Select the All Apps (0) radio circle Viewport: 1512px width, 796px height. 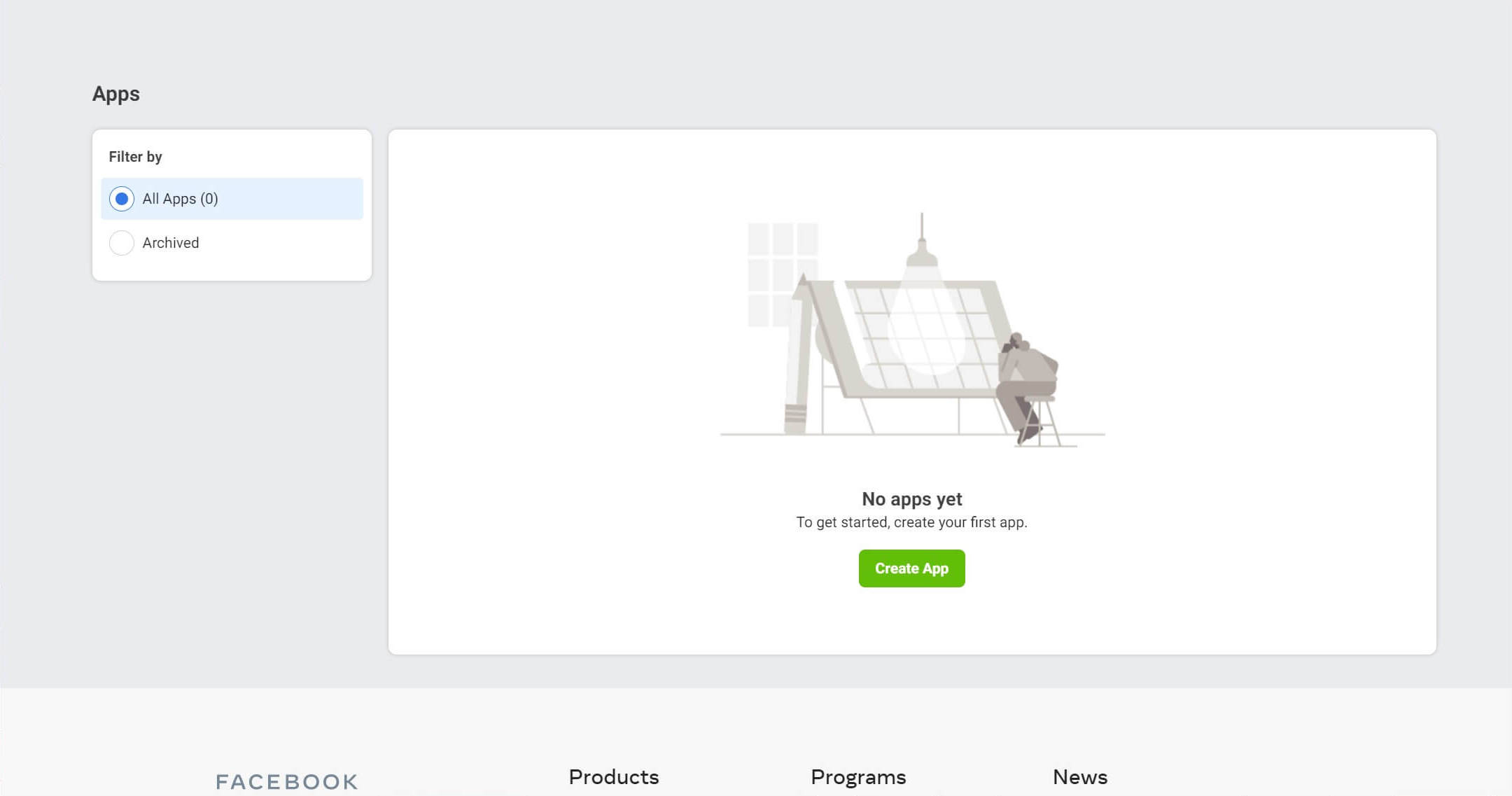click(122, 199)
